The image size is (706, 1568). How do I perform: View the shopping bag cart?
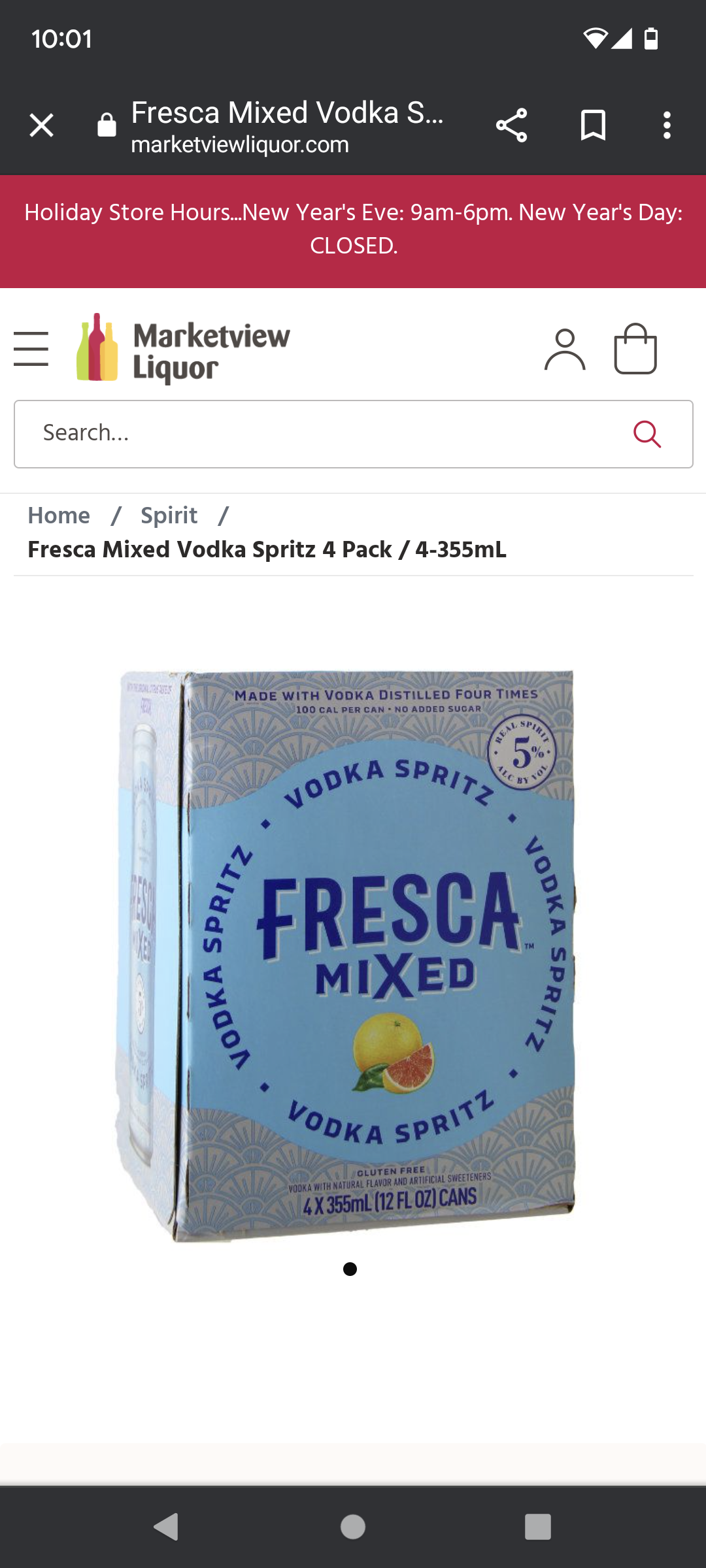click(635, 349)
